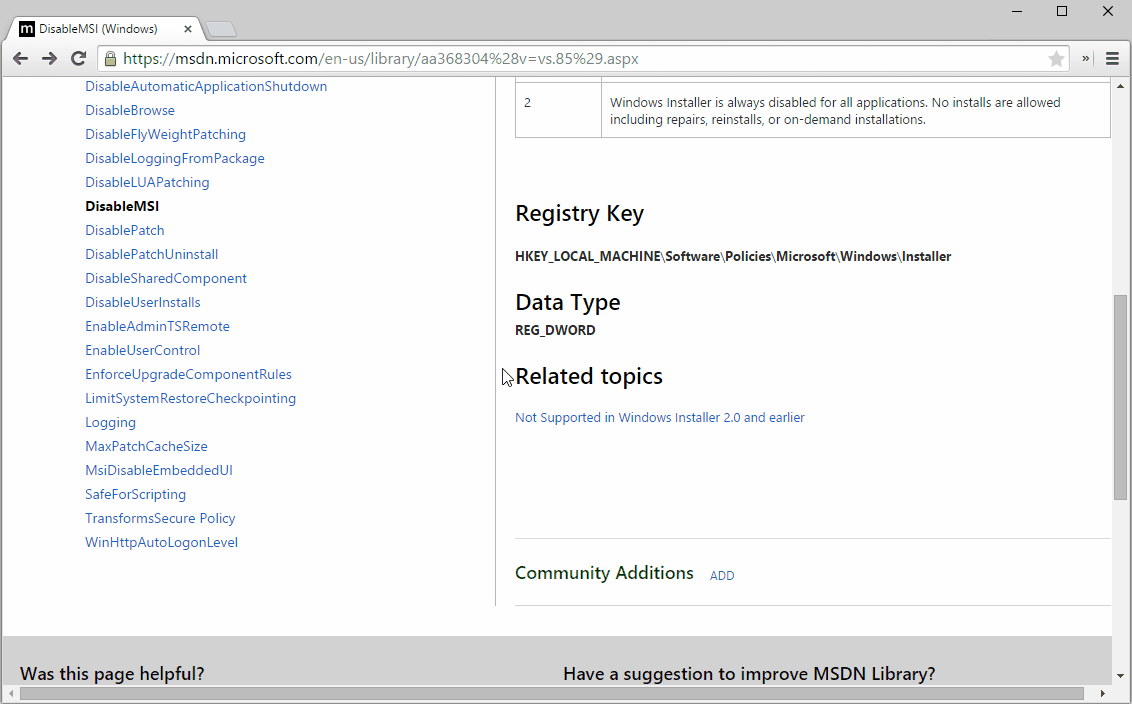Click the HKEY_LOCAL_MACHINE registry key path
Viewport: 1132px width, 704px height.
point(733,256)
